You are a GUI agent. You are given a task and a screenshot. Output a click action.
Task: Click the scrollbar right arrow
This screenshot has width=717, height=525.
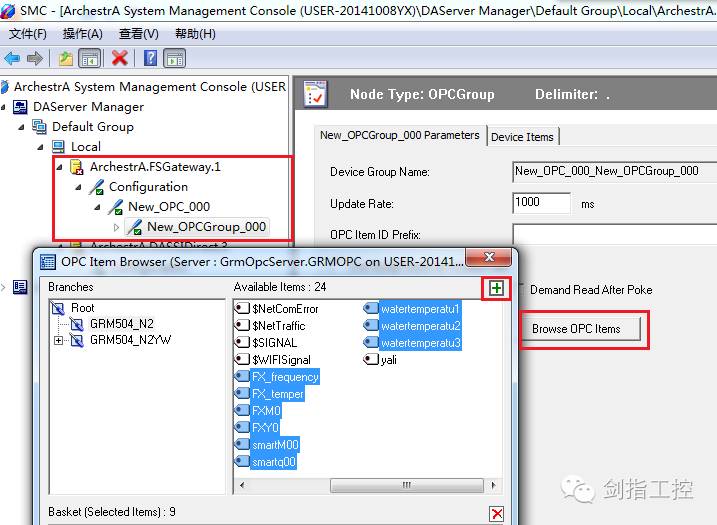[493, 485]
